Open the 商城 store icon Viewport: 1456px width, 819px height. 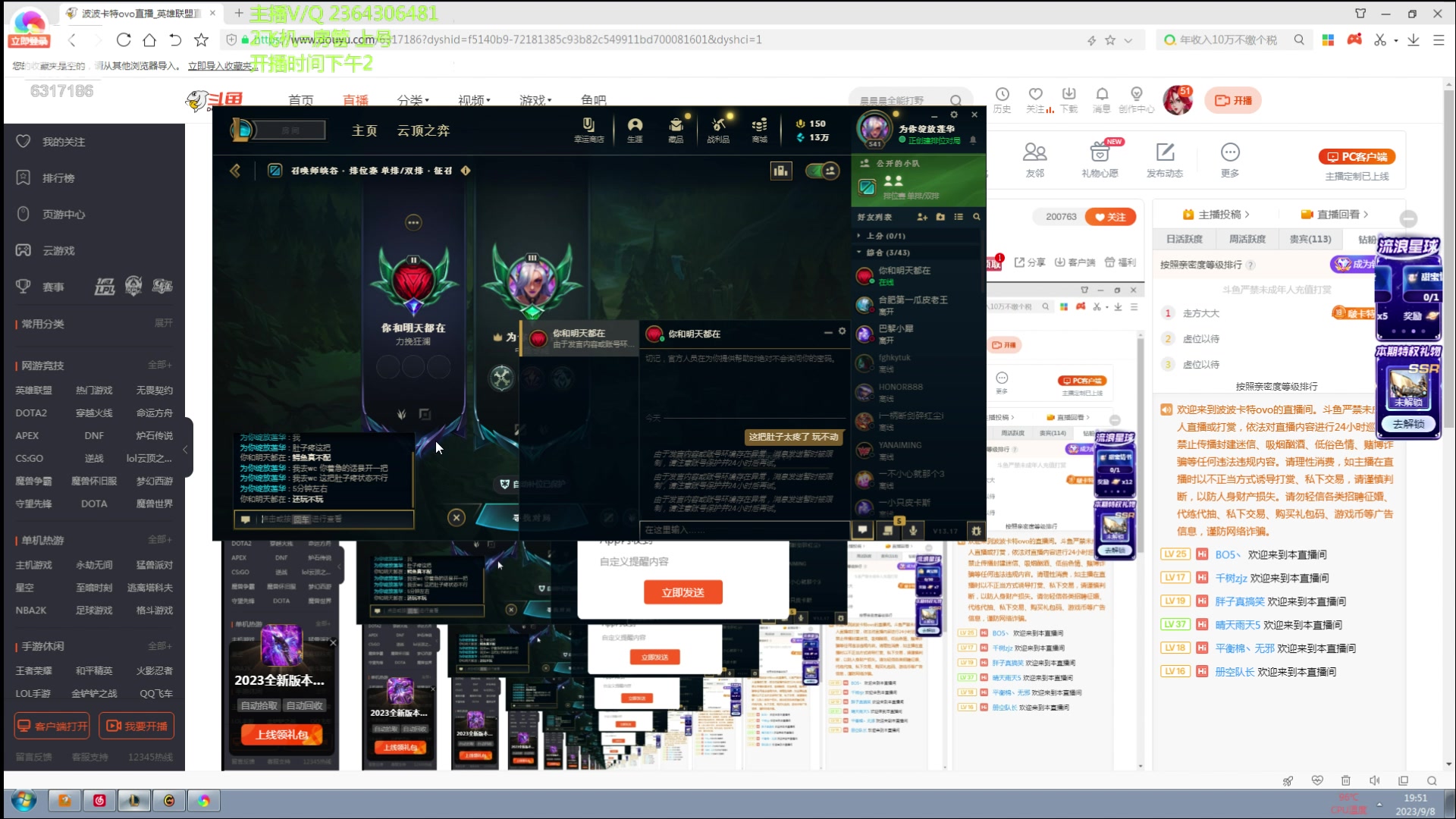tap(759, 129)
